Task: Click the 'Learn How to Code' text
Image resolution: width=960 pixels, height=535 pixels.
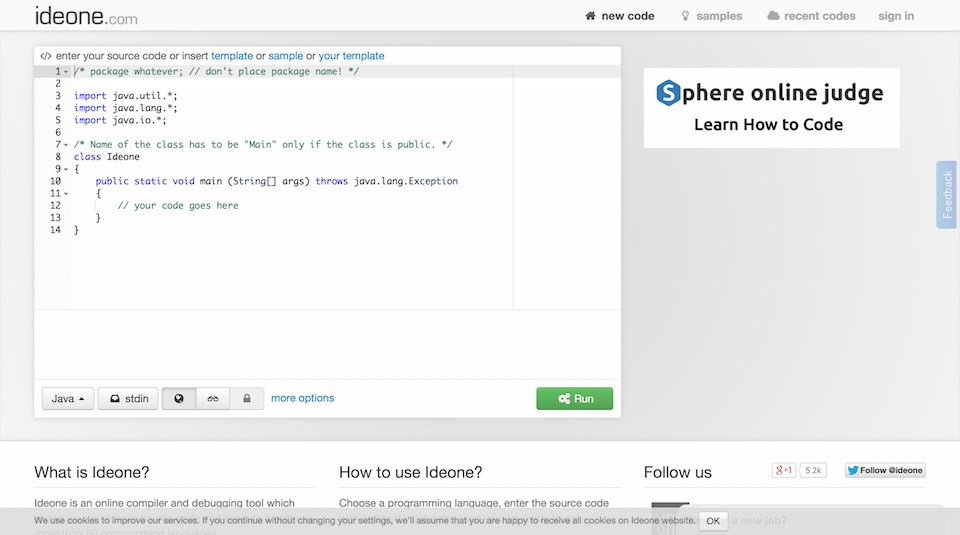Action: 768,124
